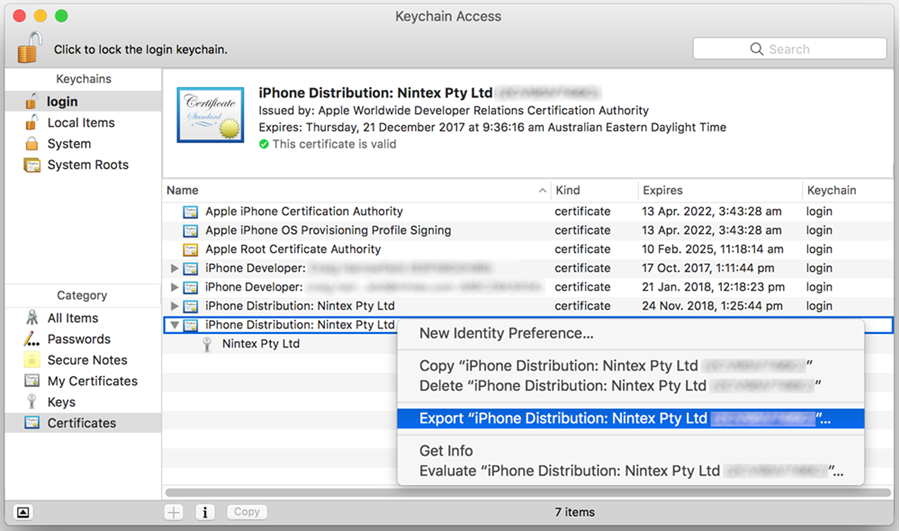
Task: Click the large certificate thumbnail
Action: [211, 115]
